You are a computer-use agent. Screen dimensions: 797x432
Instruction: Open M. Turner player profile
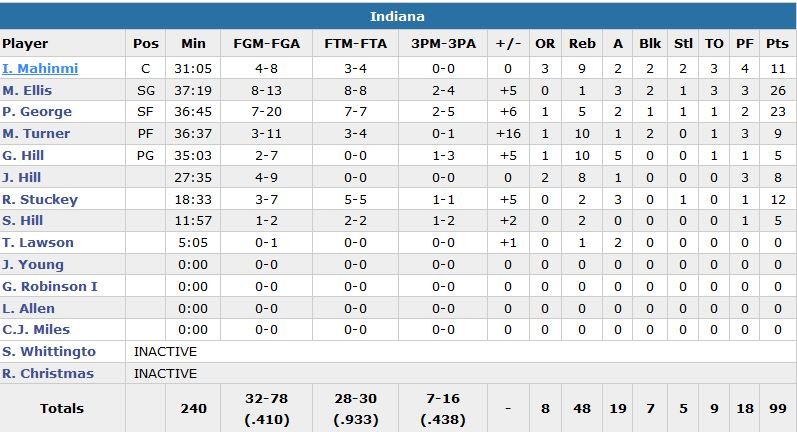click(35, 134)
